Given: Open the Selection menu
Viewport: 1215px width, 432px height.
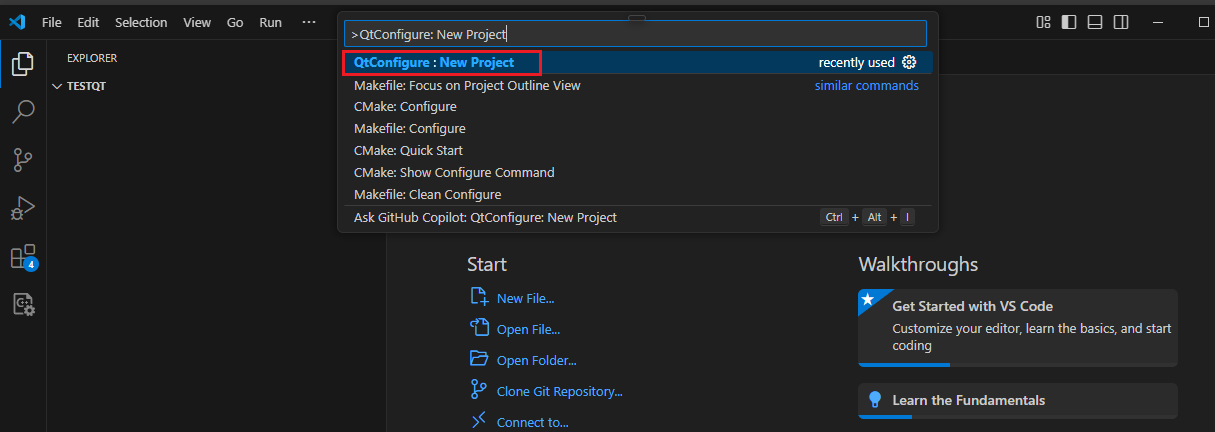Looking at the screenshot, I should click(141, 22).
